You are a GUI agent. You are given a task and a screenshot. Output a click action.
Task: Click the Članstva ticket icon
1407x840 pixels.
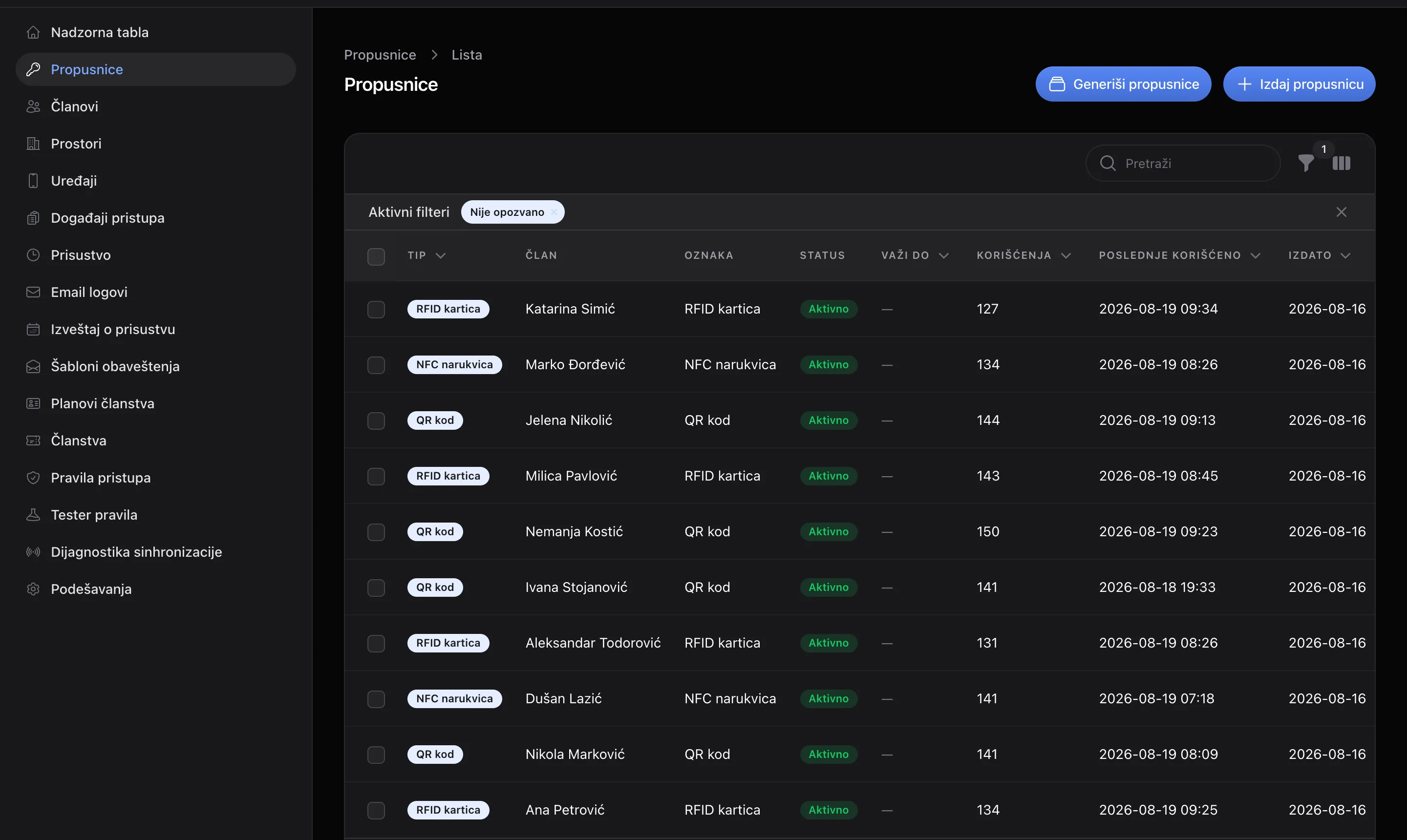pos(33,441)
